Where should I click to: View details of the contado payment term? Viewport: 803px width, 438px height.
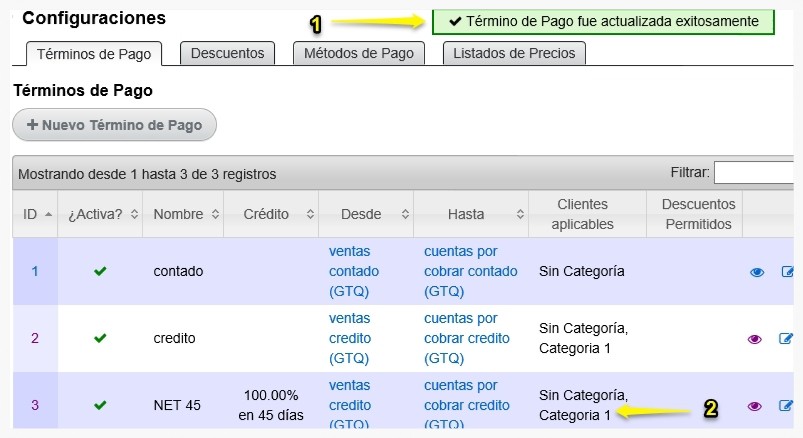[x=757, y=272]
